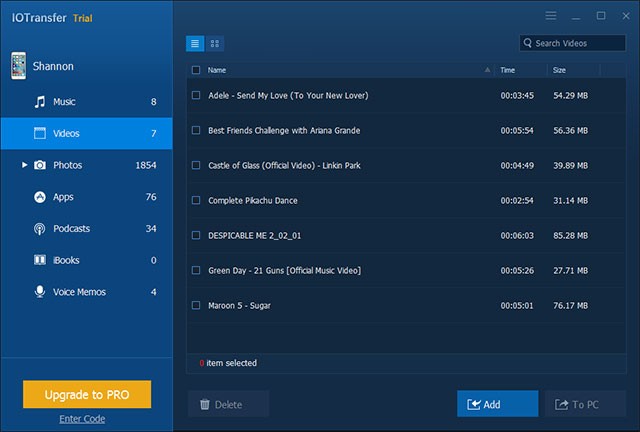Click the Upgrade to PRO button
The image size is (640, 432).
pyautogui.click(x=87, y=395)
